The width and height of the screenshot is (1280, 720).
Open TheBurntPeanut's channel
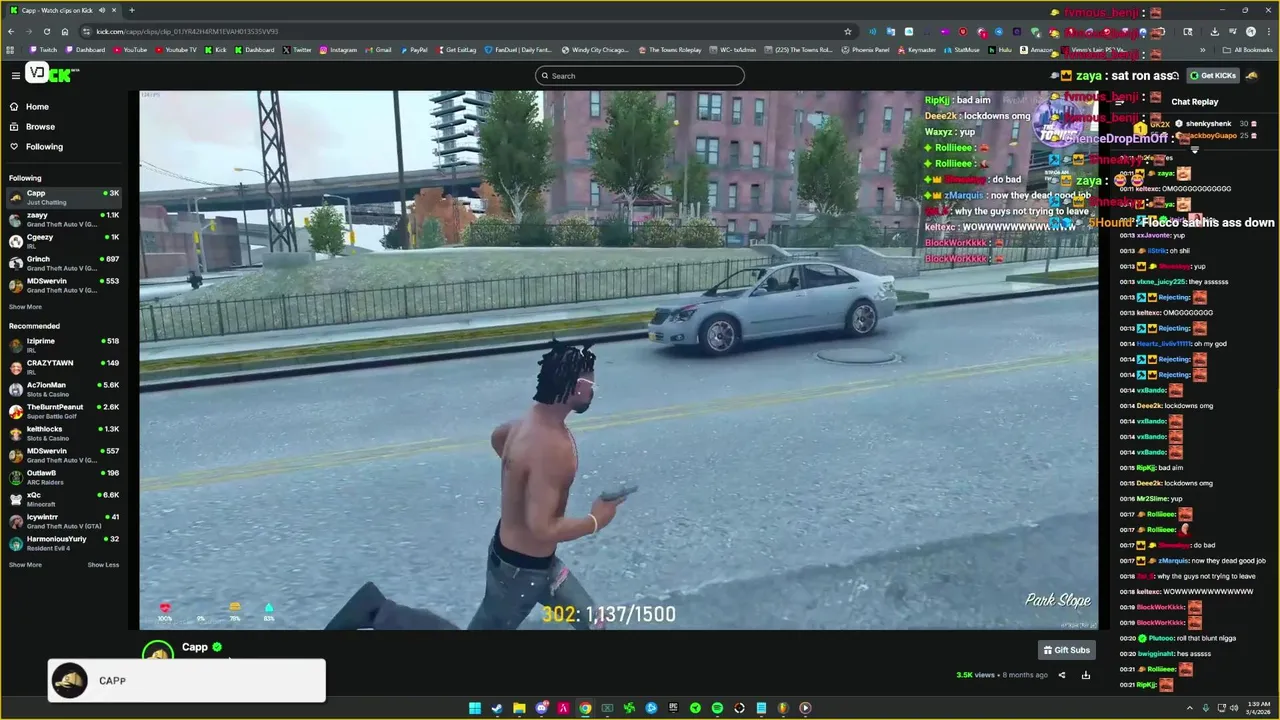[x=65, y=411]
